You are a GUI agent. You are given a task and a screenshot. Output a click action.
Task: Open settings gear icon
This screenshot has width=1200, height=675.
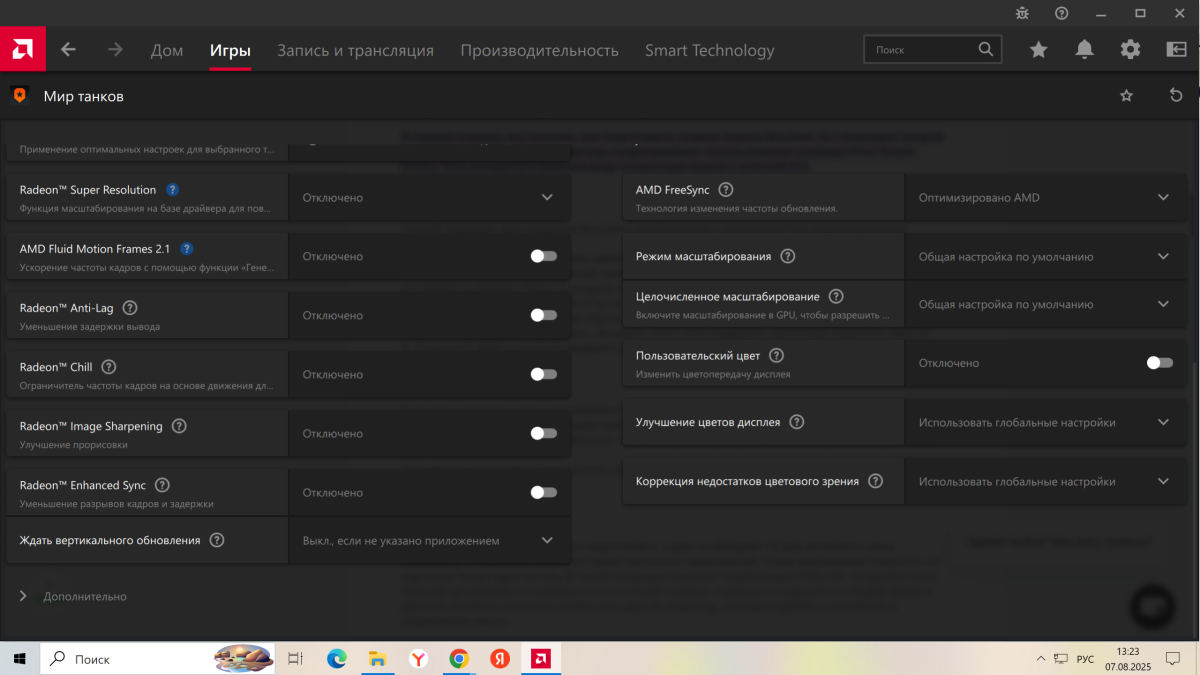pyautogui.click(x=1130, y=50)
